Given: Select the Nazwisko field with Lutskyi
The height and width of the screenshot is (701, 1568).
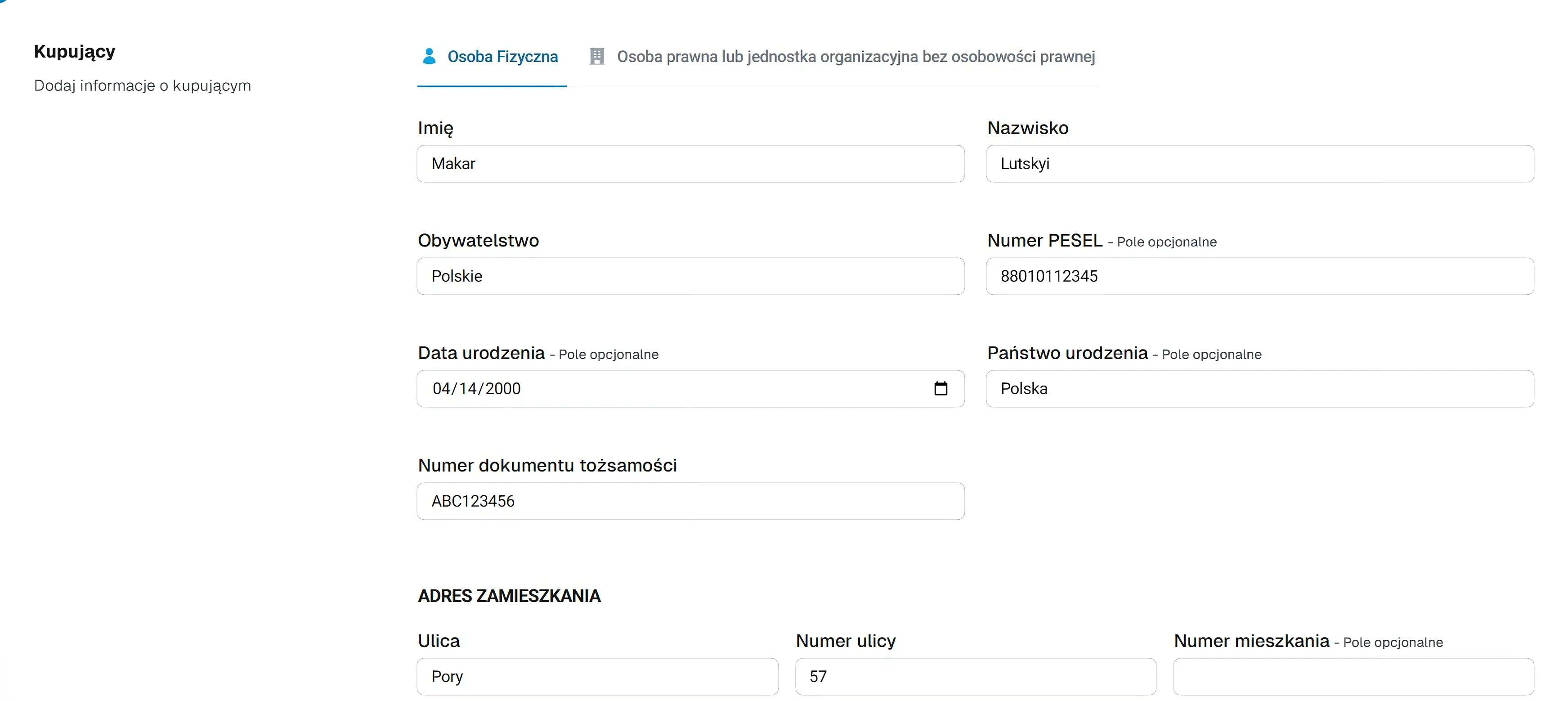Looking at the screenshot, I should pyautogui.click(x=1260, y=164).
